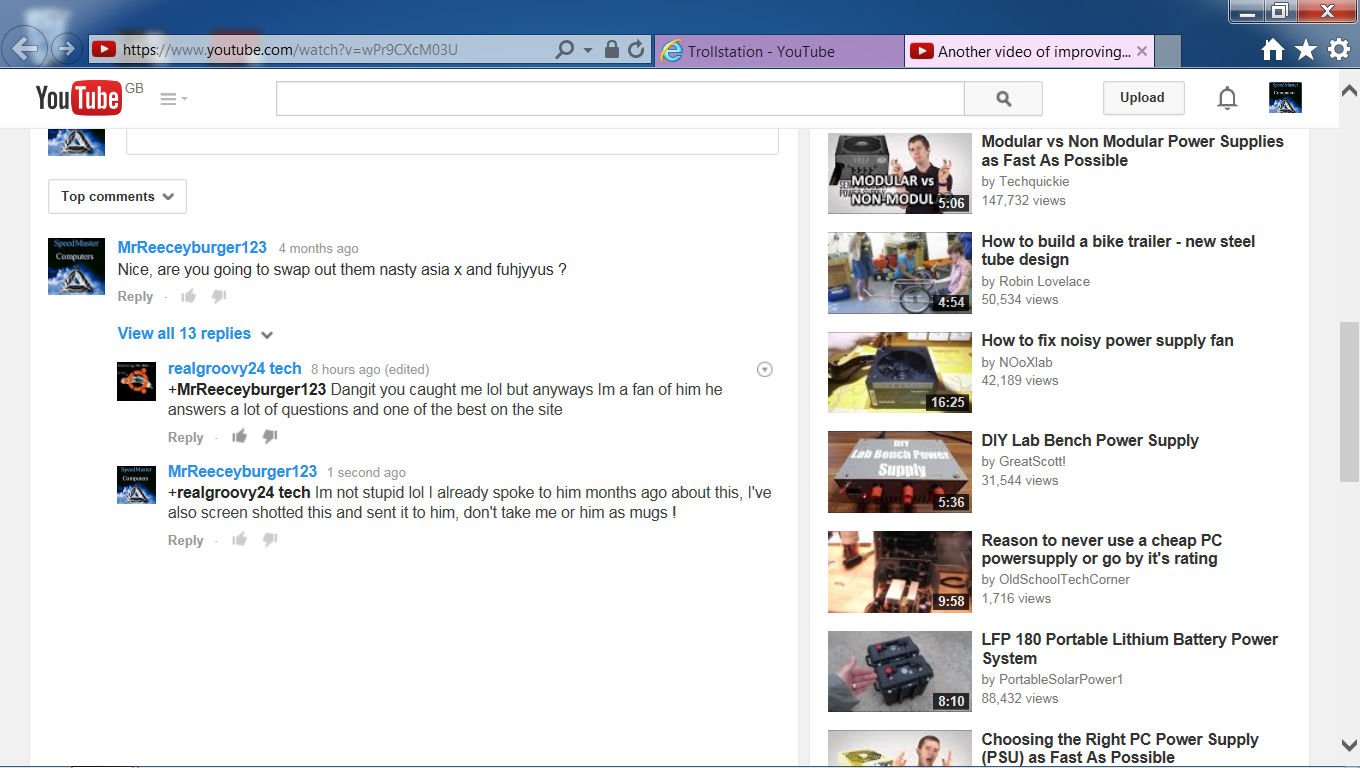This screenshot has height=768, width=1360.
Task: Switch to the Trollstation - YouTube tab
Action: (x=780, y=51)
